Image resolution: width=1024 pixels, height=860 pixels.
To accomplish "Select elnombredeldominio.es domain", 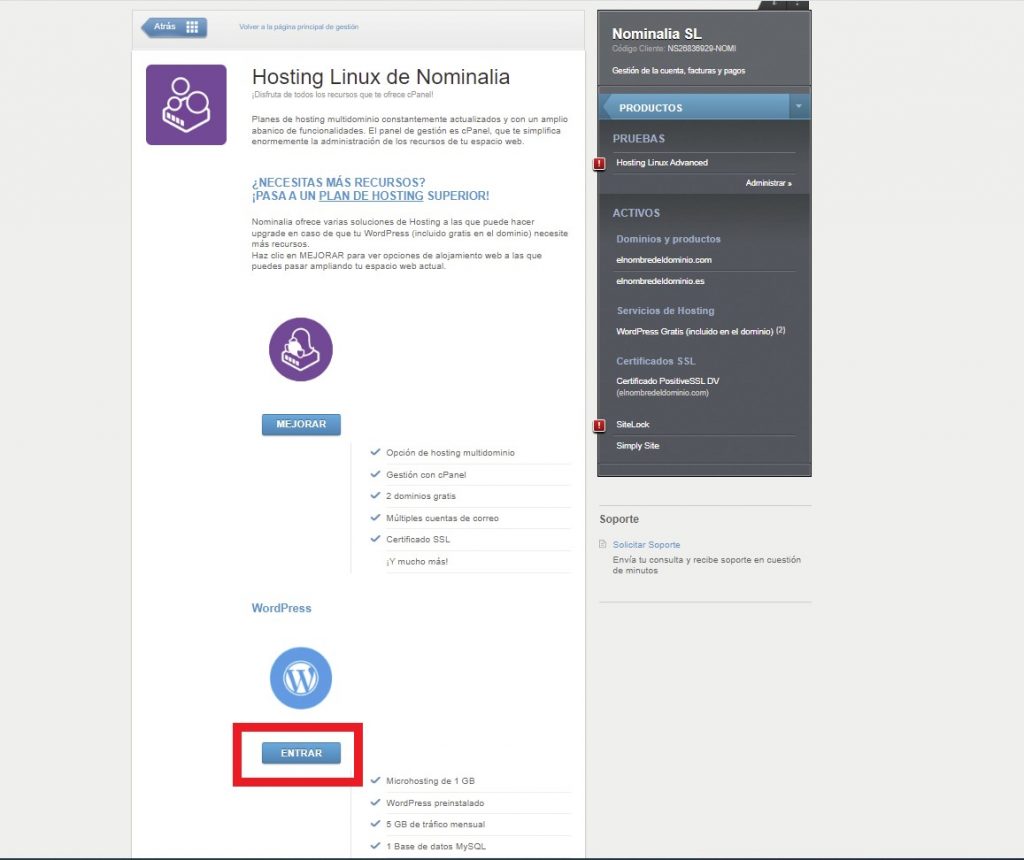I will pyautogui.click(x=660, y=281).
